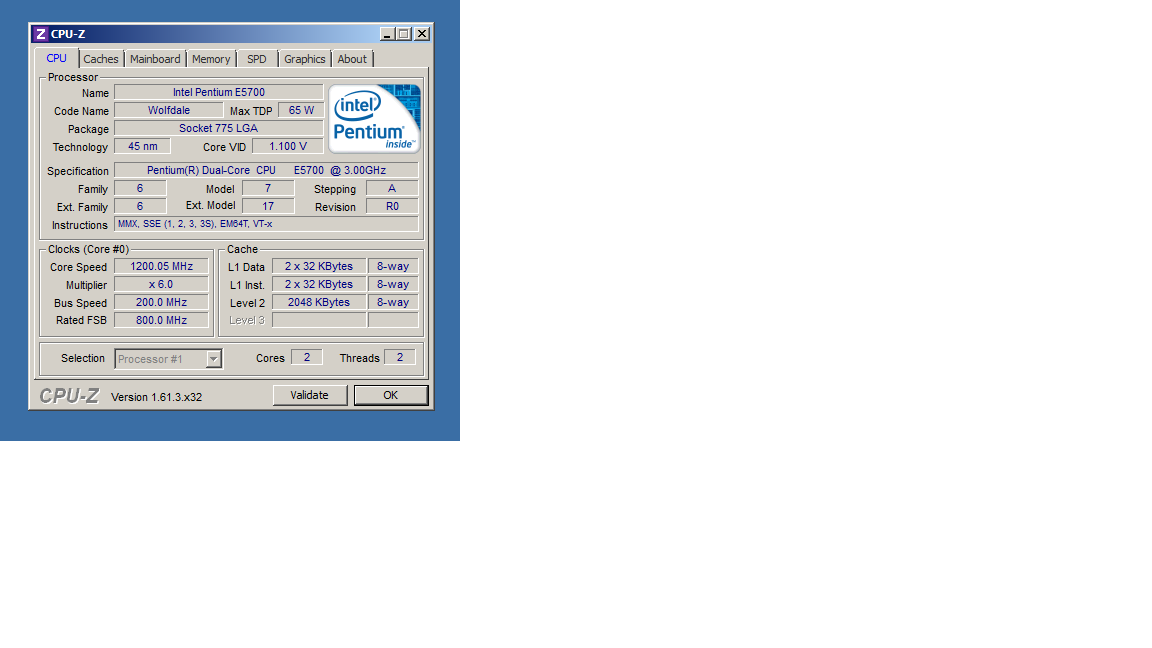
Task: Maximize the CPU-Z window
Action: coord(404,34)
